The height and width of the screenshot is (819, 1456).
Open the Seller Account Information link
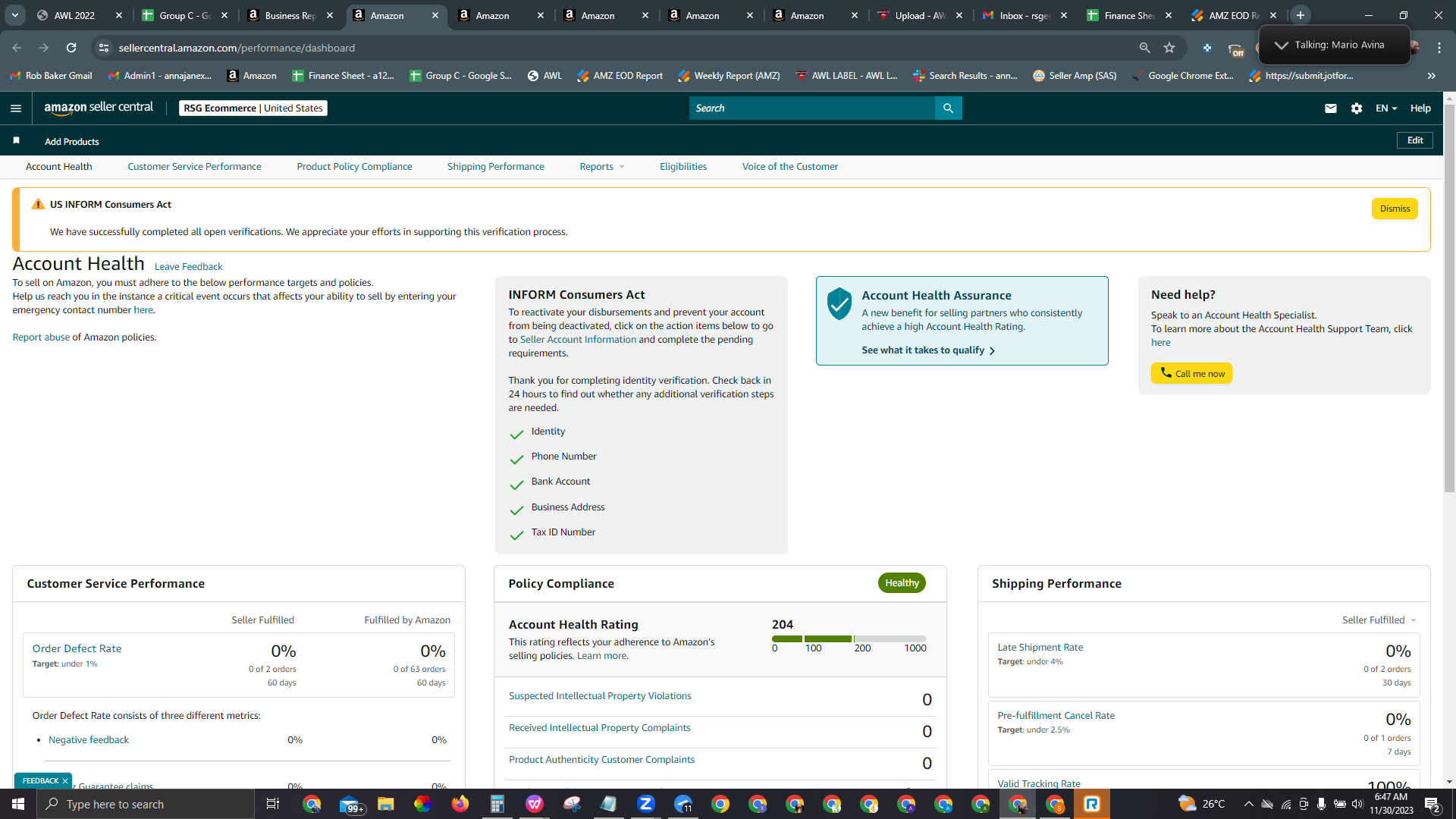click(x=578, y=340)
